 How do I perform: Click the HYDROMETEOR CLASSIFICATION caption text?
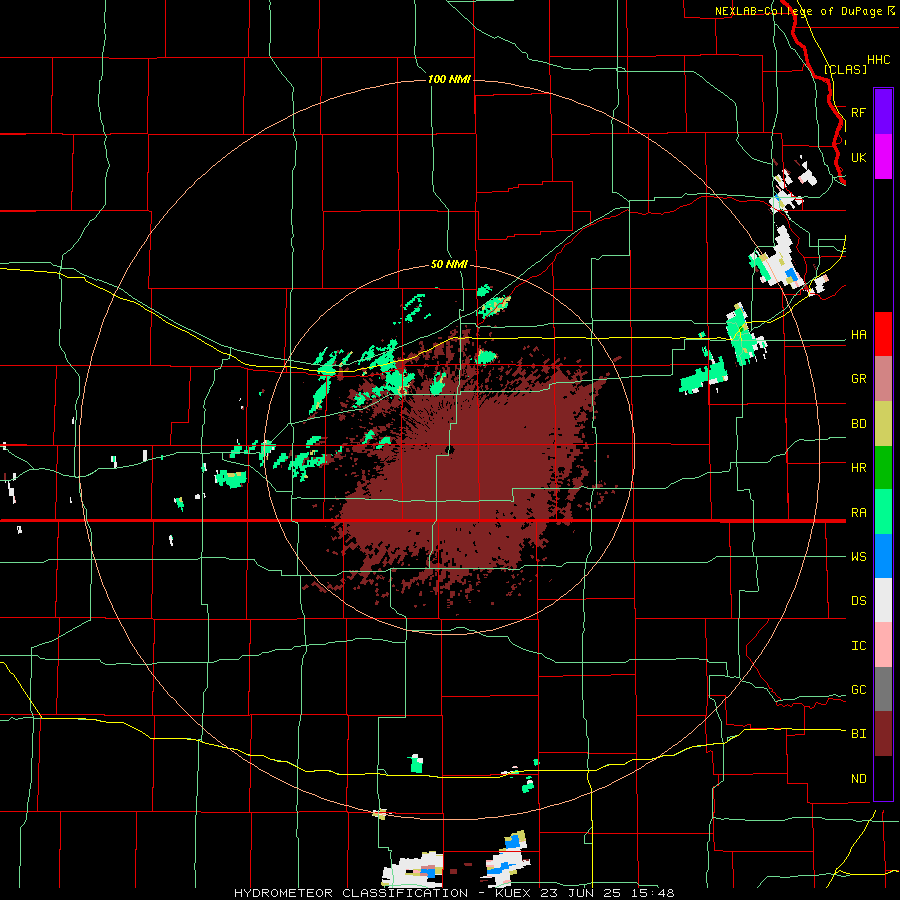(x=351, y=893)
